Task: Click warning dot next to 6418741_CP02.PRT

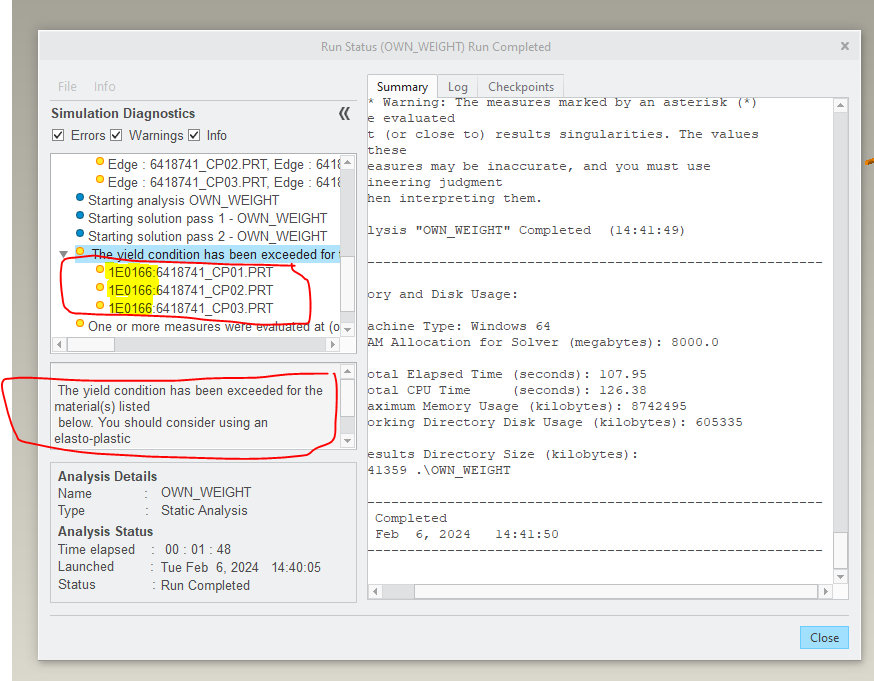Action: coord(100,288)
